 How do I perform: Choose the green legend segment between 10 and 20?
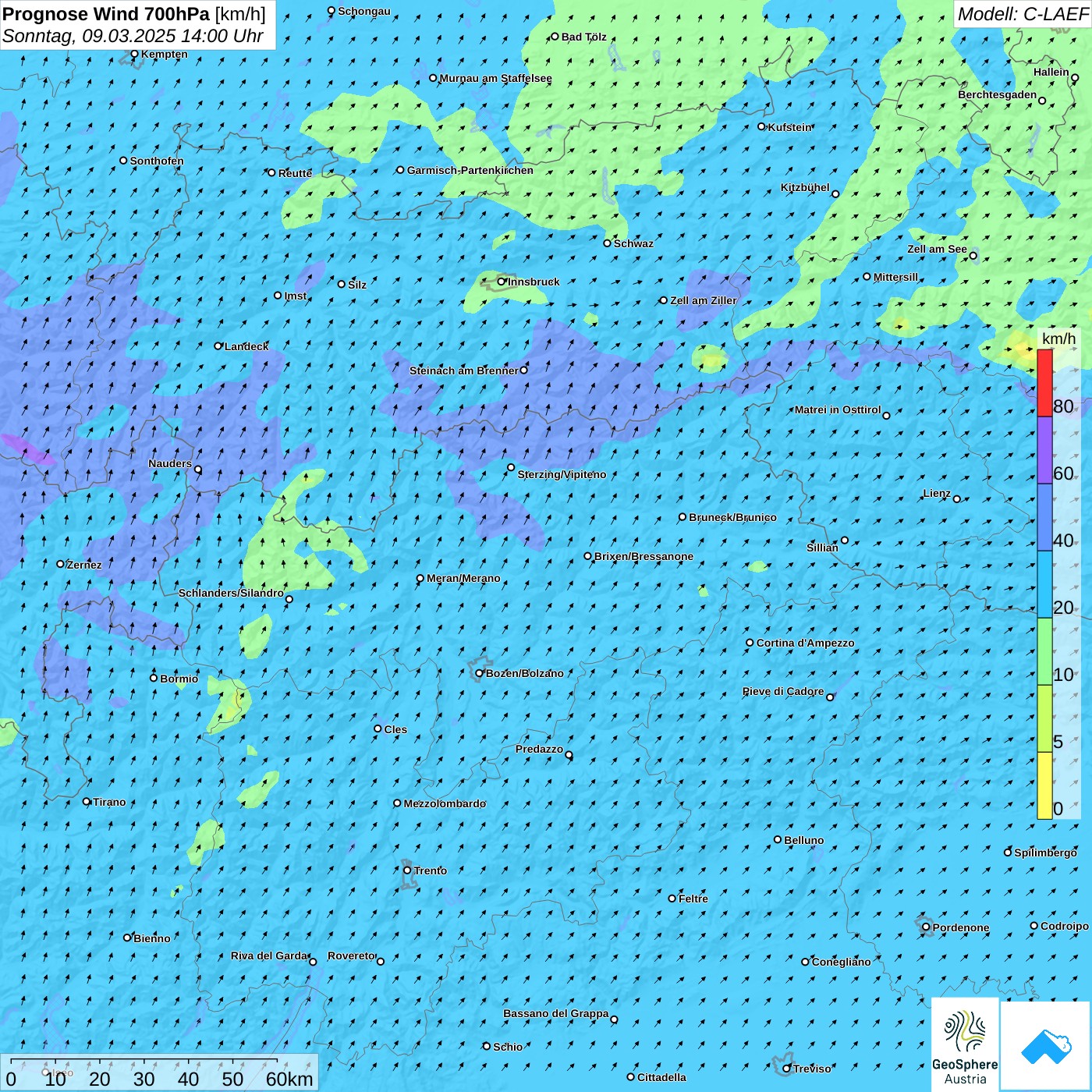click(1044, 652)
